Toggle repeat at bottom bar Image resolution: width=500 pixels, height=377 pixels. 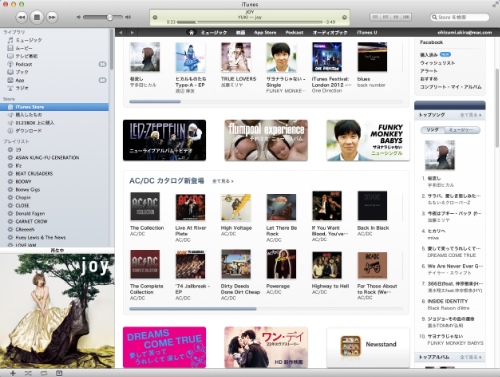(44, 373)
